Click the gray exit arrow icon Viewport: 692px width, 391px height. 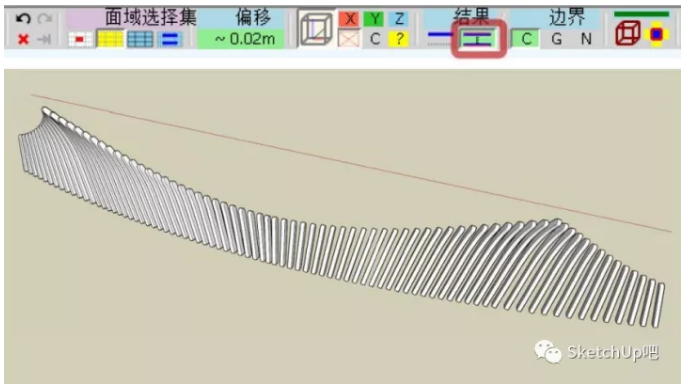point(44,39)
